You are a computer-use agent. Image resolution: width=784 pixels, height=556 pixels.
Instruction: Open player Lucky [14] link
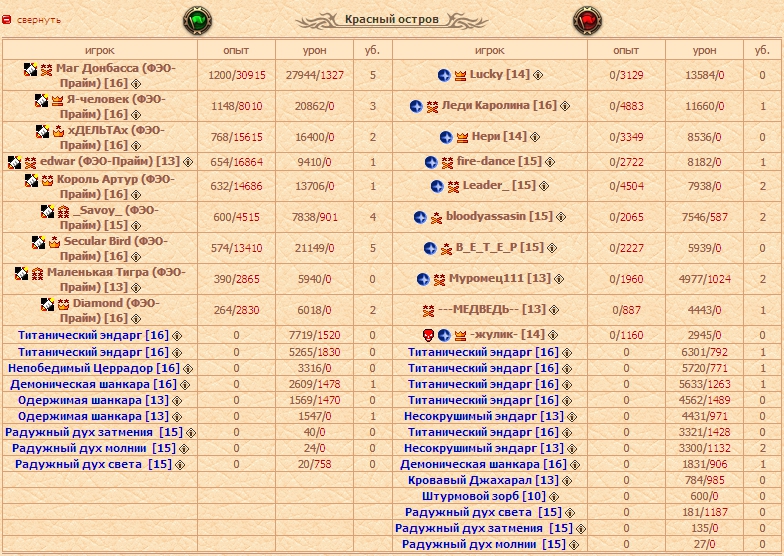(x=500, y=74)
